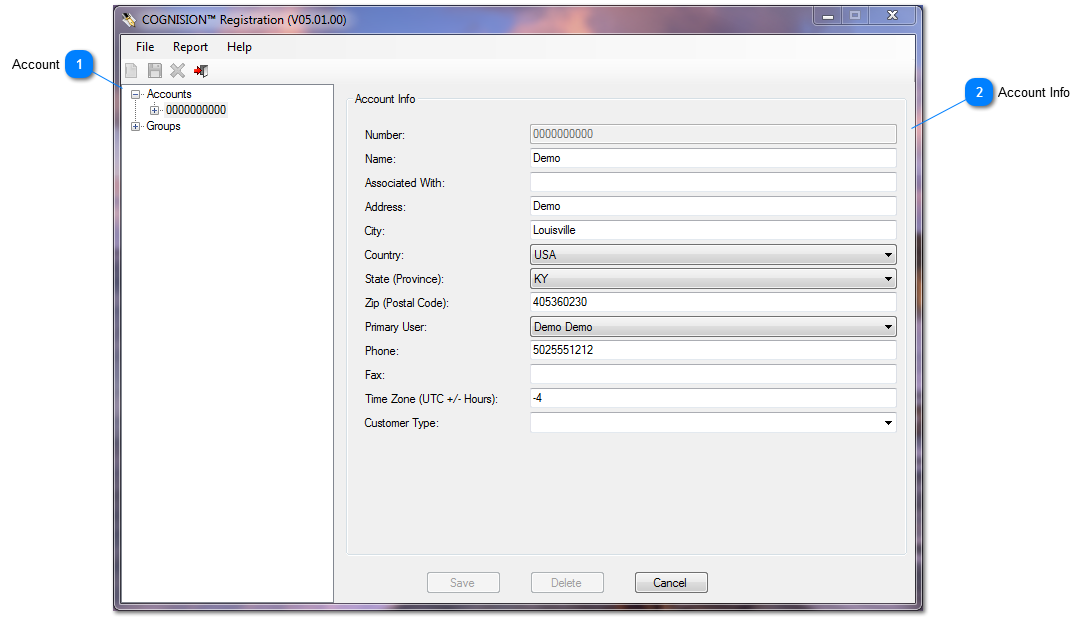Click into the Phone number field
The width and height of the screenshot is (1086, 620).
click(712, 351)
